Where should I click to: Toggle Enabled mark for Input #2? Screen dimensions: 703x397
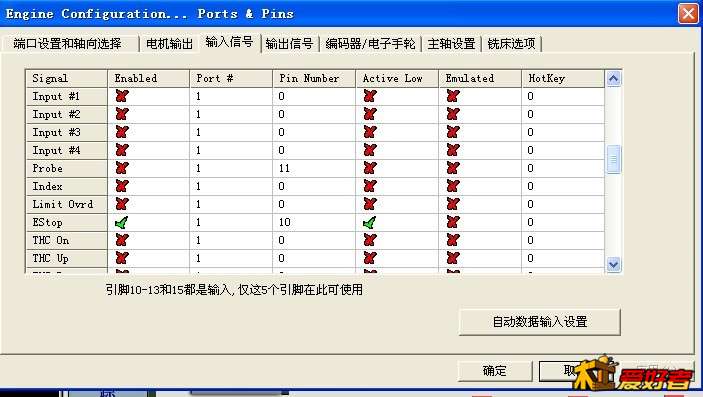point(122,114)
